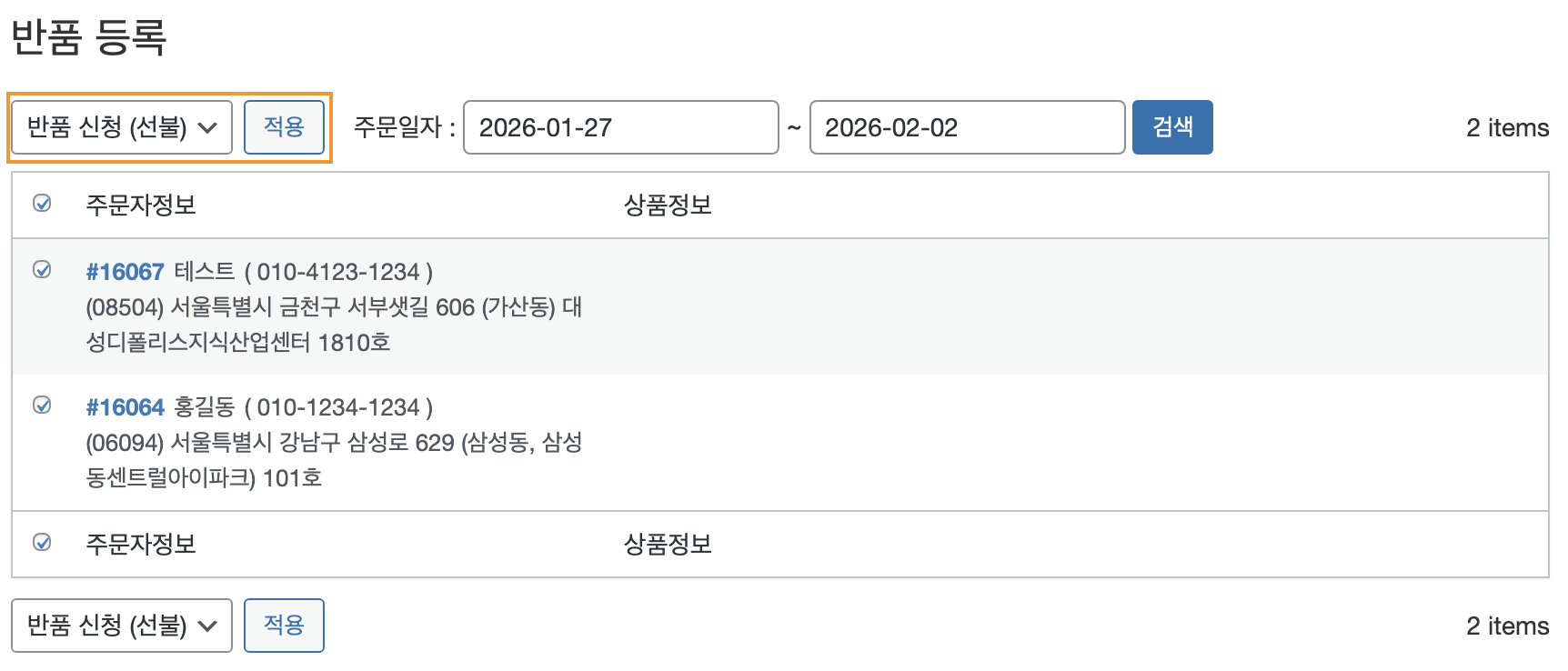Viewport: 1568px width, 671px height.
Task: Uncheck the checkbox for order #16067
Action: click(42, 270)
